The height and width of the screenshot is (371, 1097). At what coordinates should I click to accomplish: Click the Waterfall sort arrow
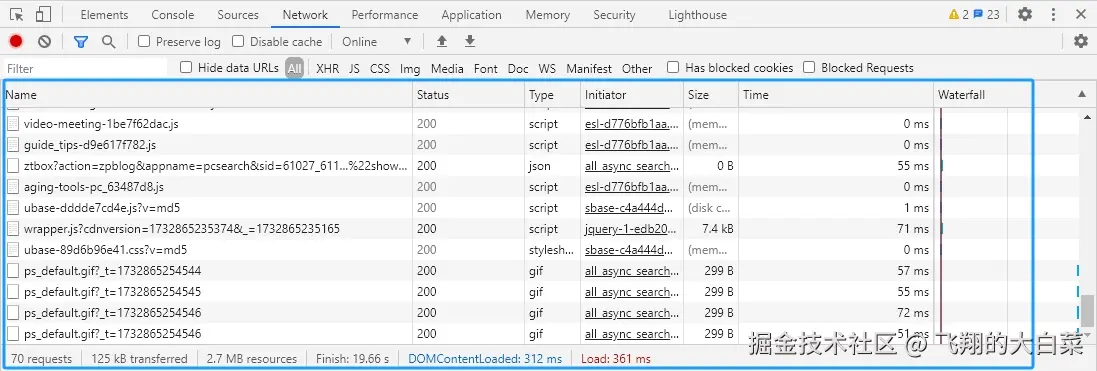click(x=1082, y=94)
